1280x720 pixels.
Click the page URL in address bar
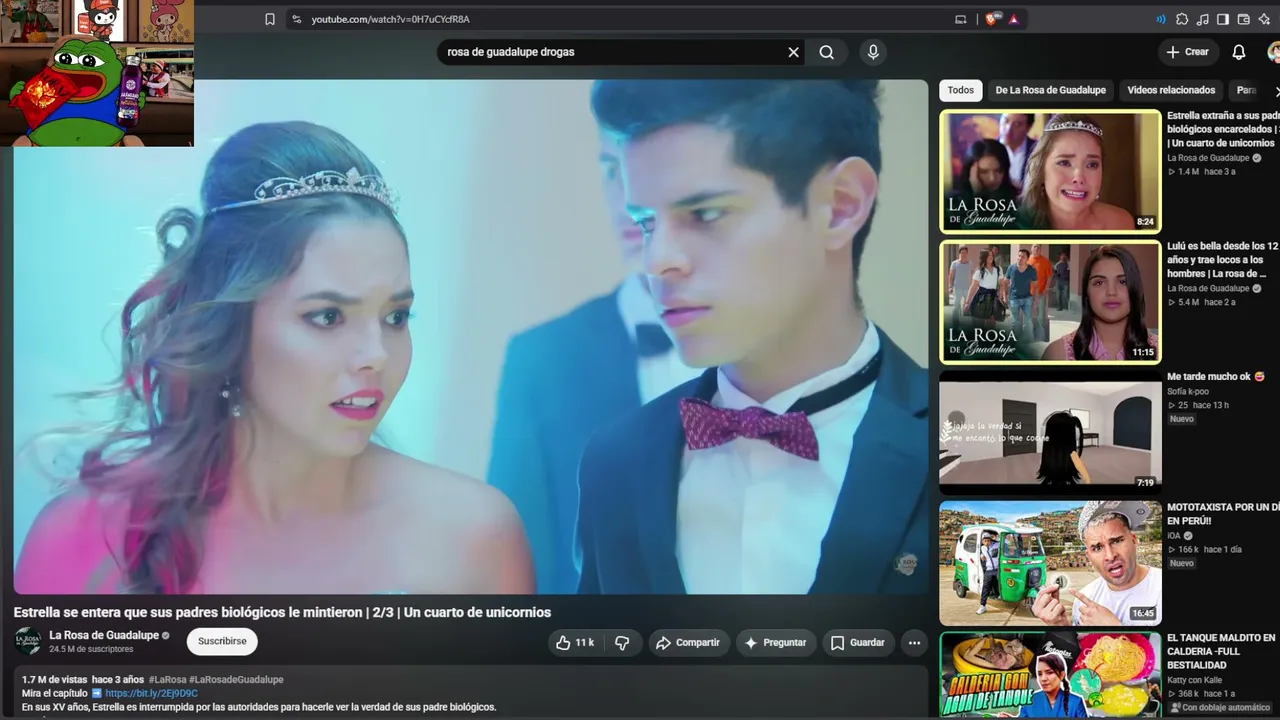coord(390,19)
